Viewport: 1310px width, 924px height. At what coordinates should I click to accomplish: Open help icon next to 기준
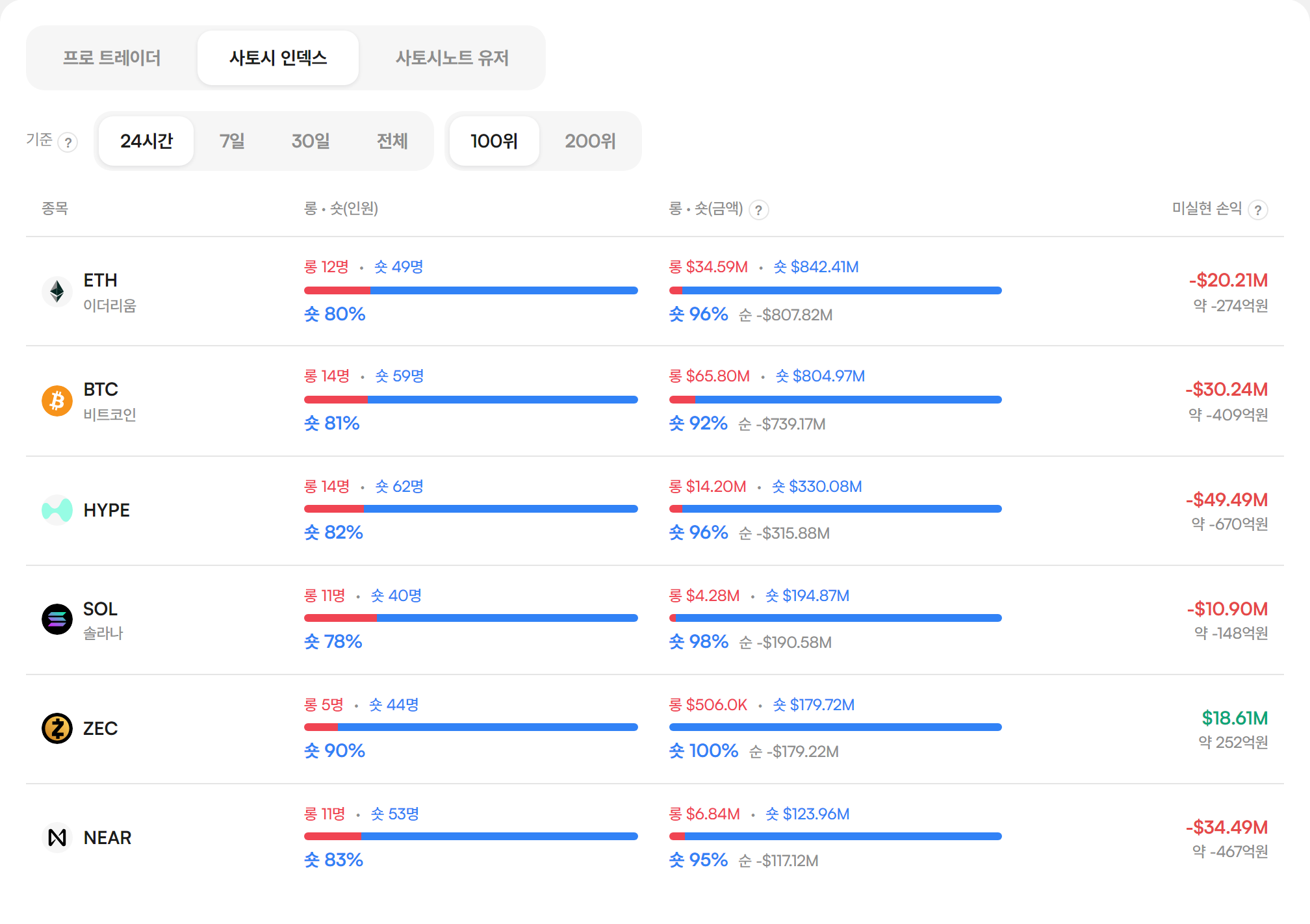(68, 142)
